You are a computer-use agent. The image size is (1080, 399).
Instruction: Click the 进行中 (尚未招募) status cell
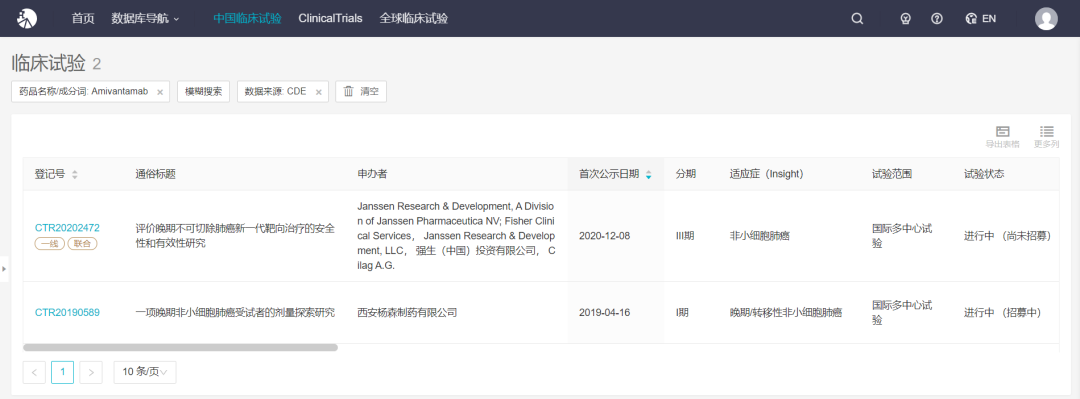[1007, 236]
